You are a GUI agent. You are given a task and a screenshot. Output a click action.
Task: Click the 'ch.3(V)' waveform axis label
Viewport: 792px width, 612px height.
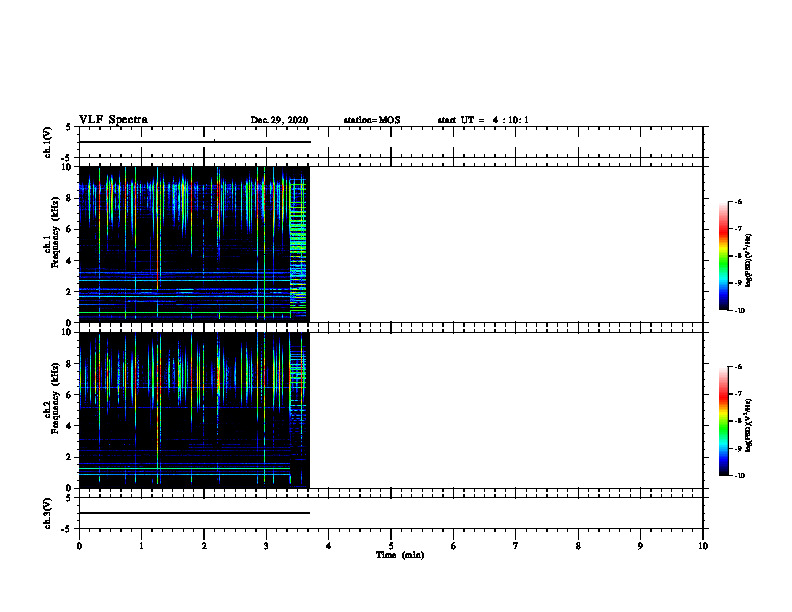(47, 514)
